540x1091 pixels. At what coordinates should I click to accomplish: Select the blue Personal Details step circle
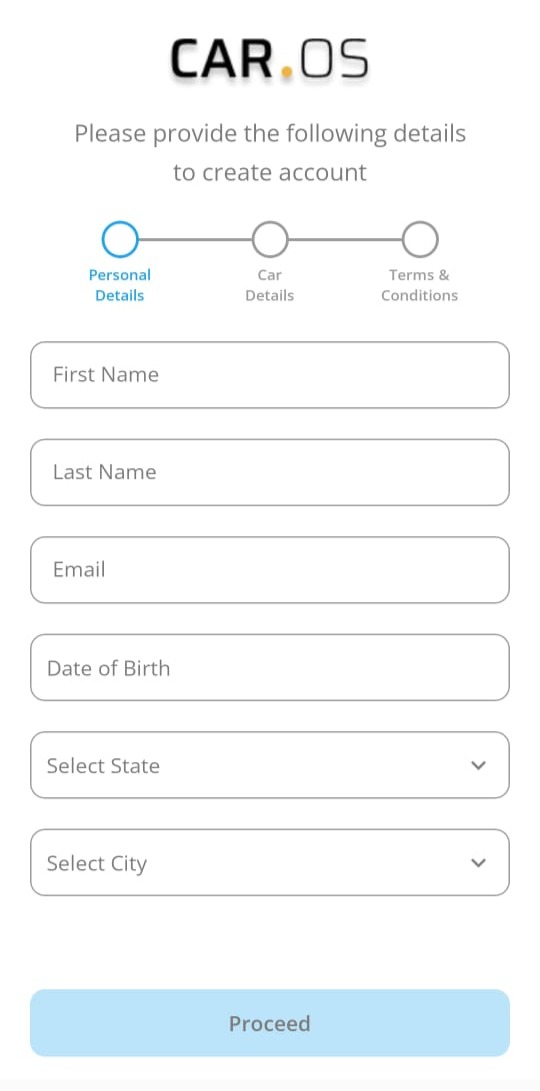(x=120, y=239)
